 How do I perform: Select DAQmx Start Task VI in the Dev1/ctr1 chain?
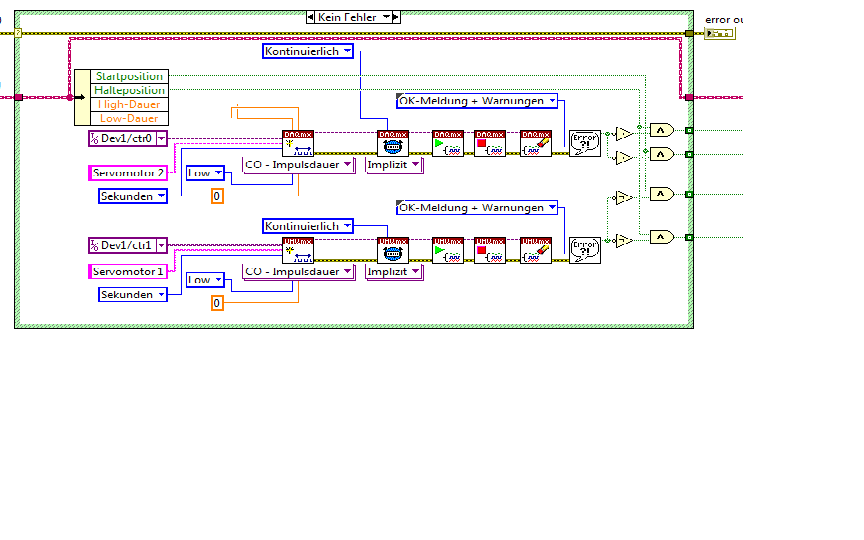[448, 251]
